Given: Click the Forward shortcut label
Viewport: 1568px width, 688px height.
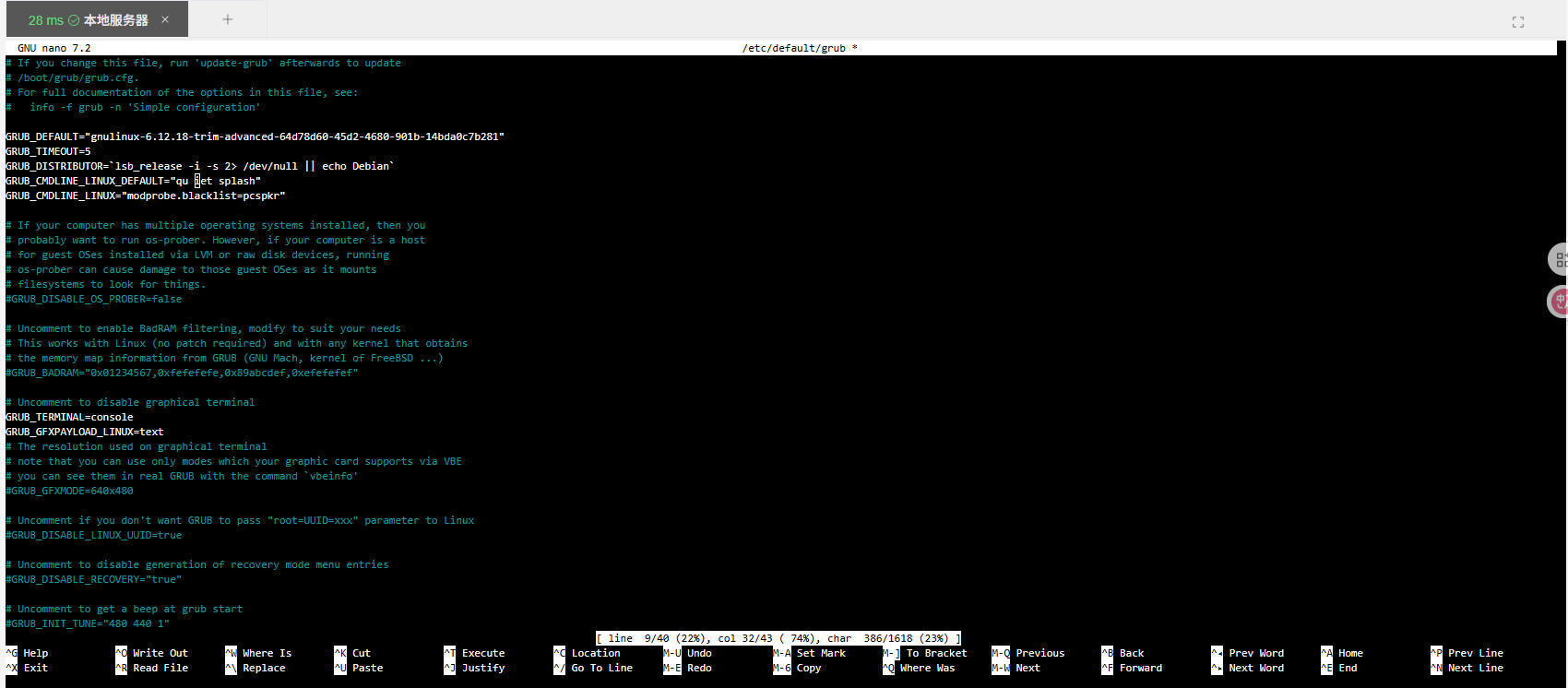Looking at the screenshot, I should click(x=1141, y=668).
